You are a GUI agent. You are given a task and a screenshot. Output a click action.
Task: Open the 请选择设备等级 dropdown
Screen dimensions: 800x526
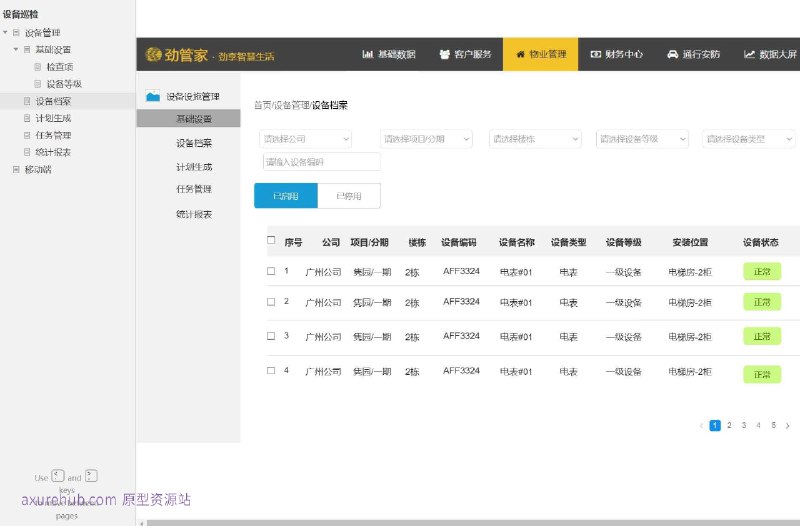click(642, 139)
